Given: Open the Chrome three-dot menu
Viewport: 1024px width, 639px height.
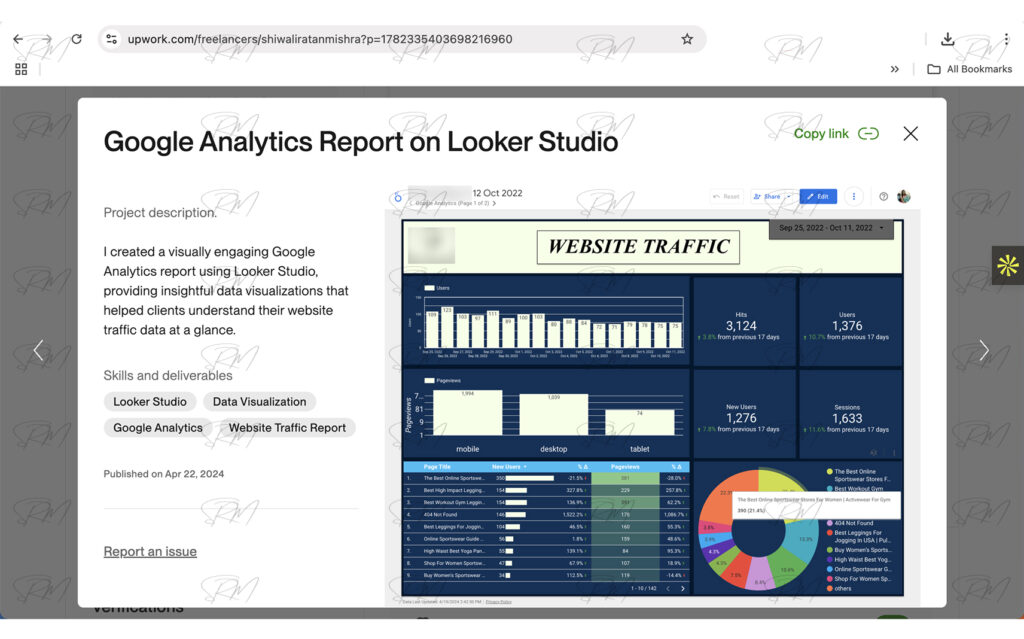Looking at the screenshot, I should tap(1006, 39).
